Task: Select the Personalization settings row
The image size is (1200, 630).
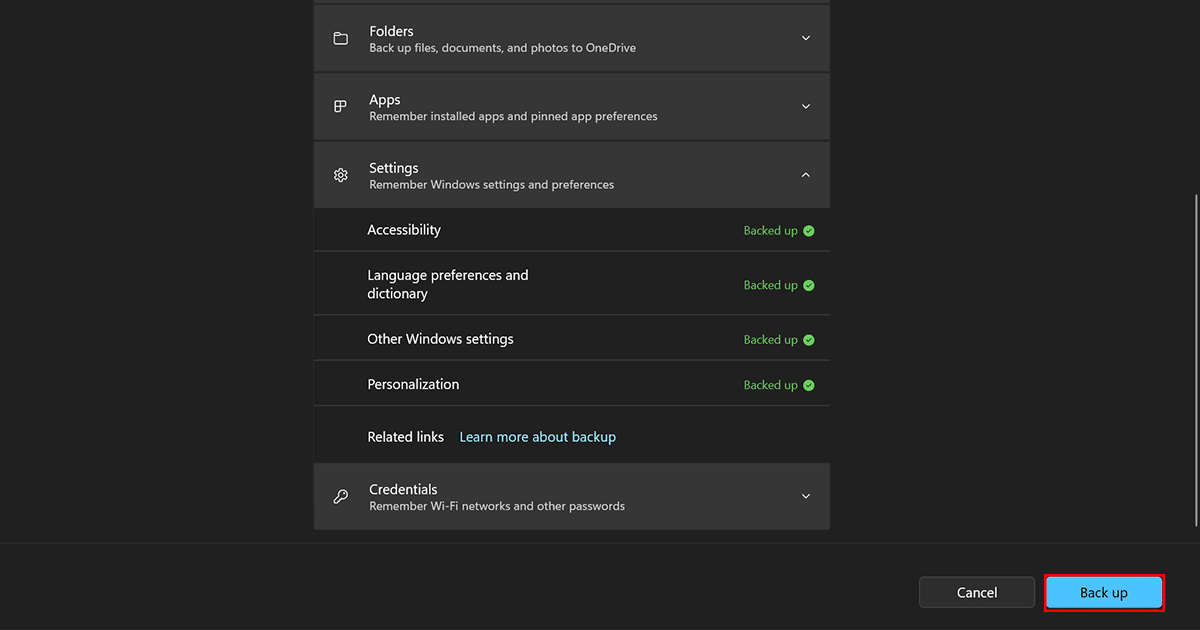Action: coord(413,384)
